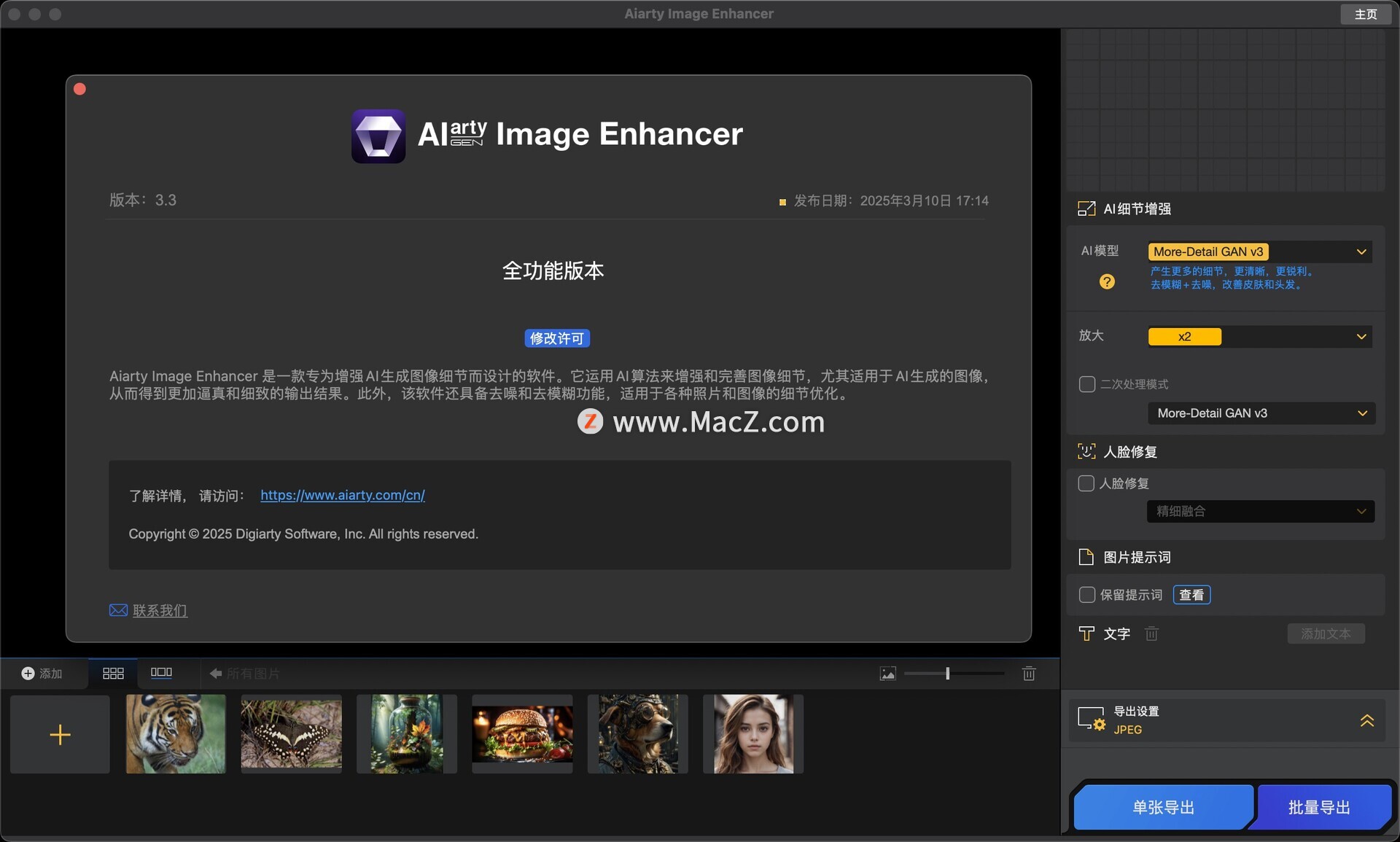Click the 全功能版本 heading

click(553, 270)
